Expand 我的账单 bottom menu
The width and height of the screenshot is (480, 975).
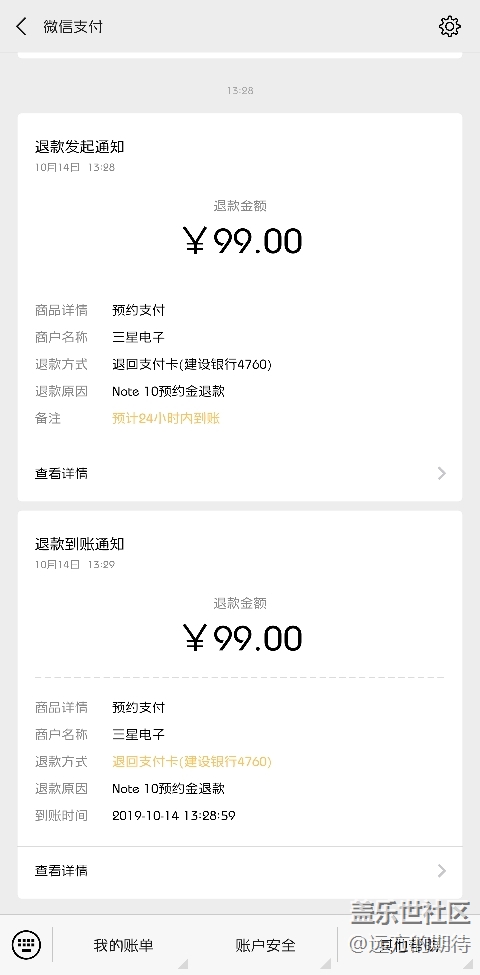pyautogui.click(x=123, y=945)
